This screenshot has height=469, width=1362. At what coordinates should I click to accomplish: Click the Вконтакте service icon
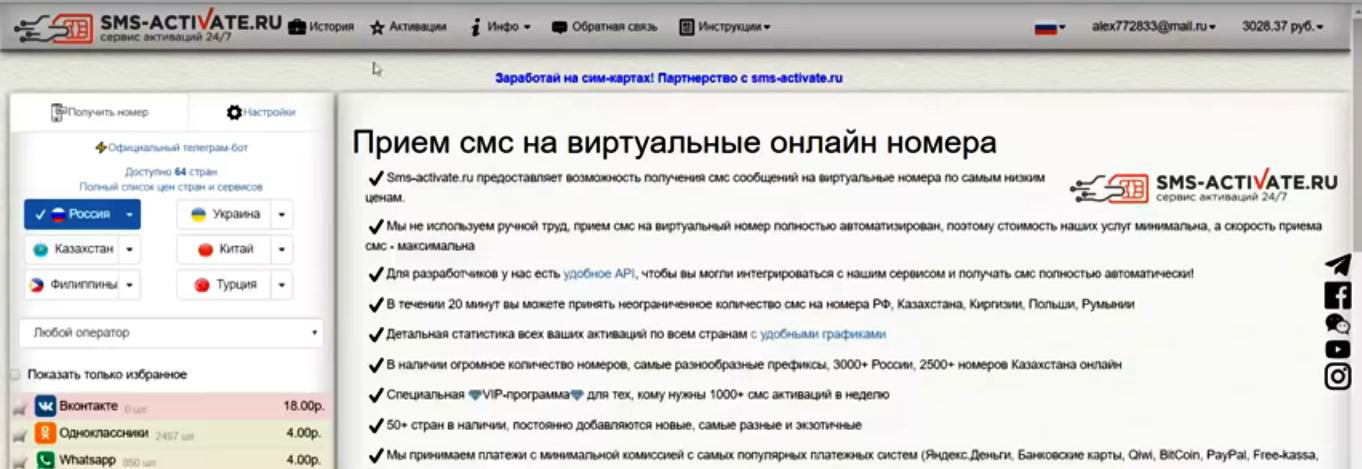[x=45, y=406]
